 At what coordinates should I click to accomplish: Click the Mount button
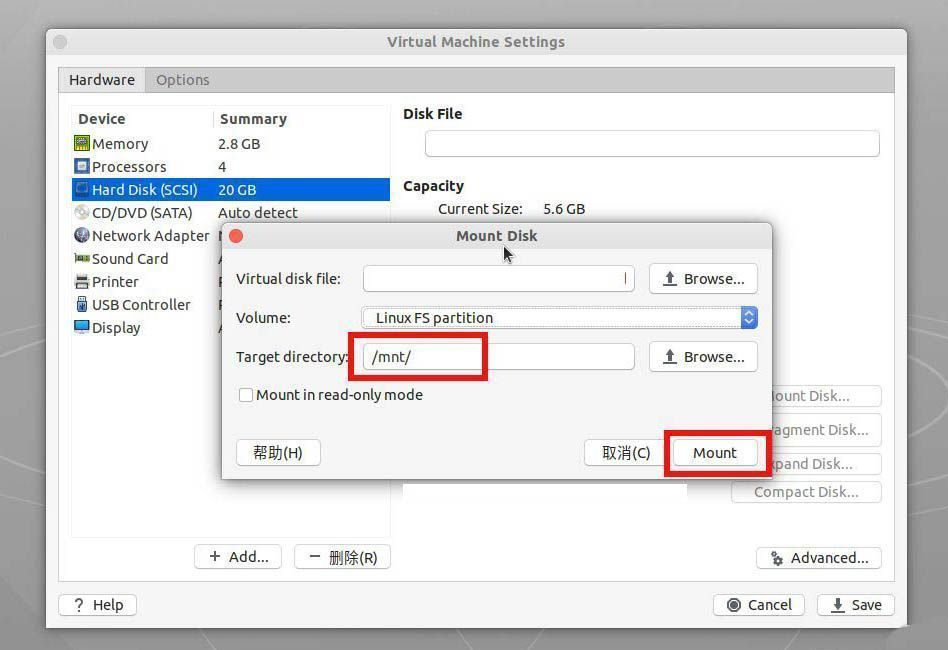click(x=714, y=452)
